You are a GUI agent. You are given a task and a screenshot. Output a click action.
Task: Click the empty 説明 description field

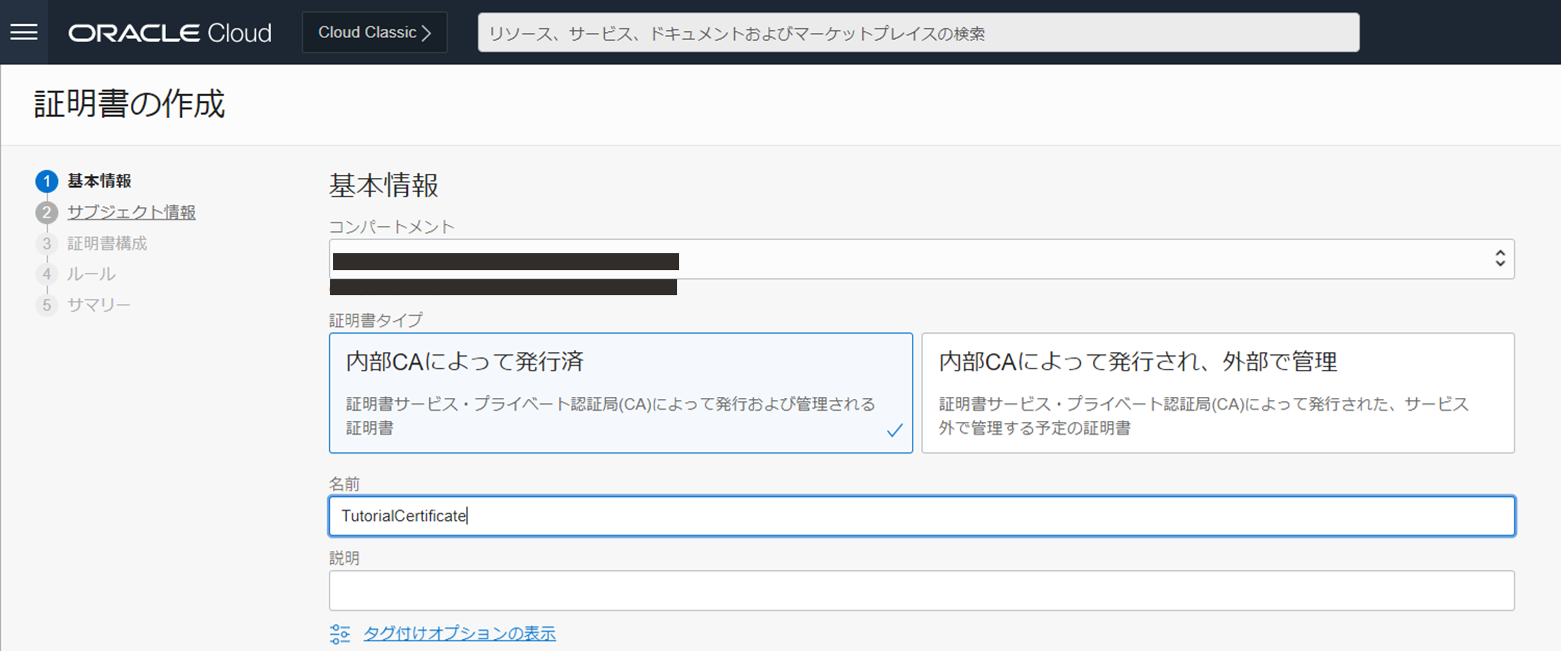[x=920, y=590]
